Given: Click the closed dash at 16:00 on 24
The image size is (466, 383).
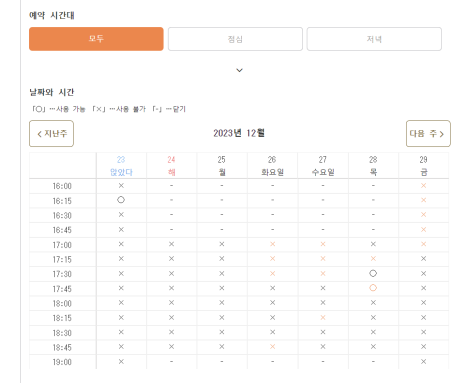Looking at the screenshot, I should (171, 185).
